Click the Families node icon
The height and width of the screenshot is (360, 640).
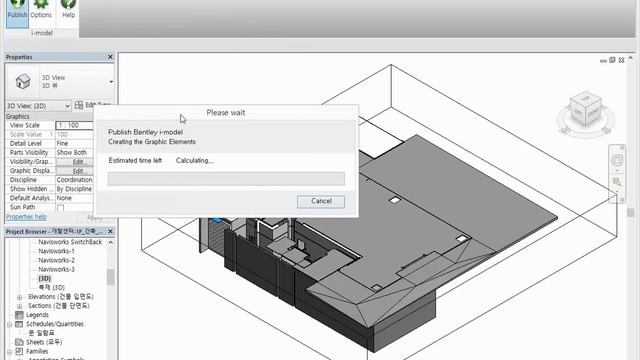pos(19,351)
